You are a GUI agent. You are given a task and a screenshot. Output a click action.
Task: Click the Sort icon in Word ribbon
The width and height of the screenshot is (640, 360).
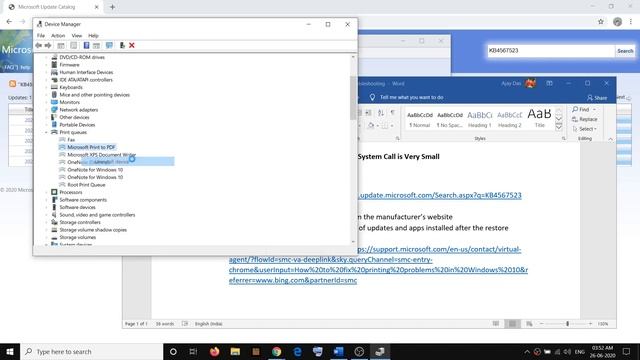tap(381, 113)
